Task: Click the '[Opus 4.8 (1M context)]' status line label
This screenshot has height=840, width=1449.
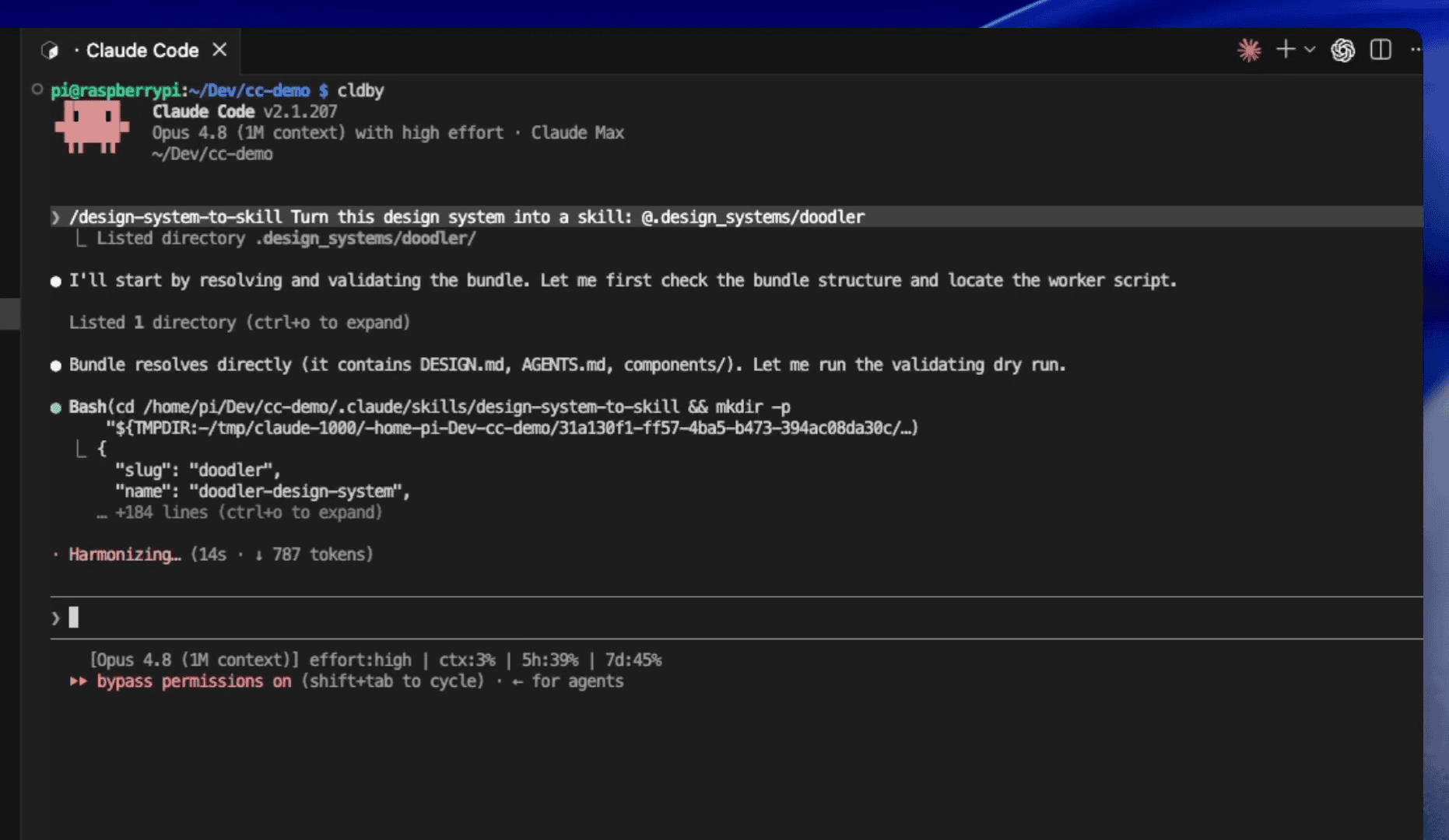Action: 195,660
